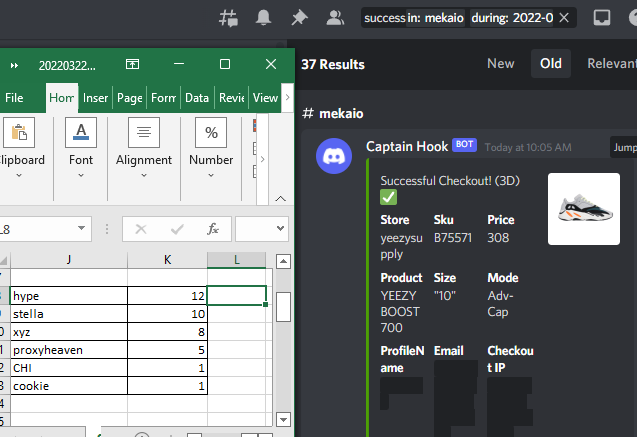Expand more ribbon groups arrow

point(262,159)
